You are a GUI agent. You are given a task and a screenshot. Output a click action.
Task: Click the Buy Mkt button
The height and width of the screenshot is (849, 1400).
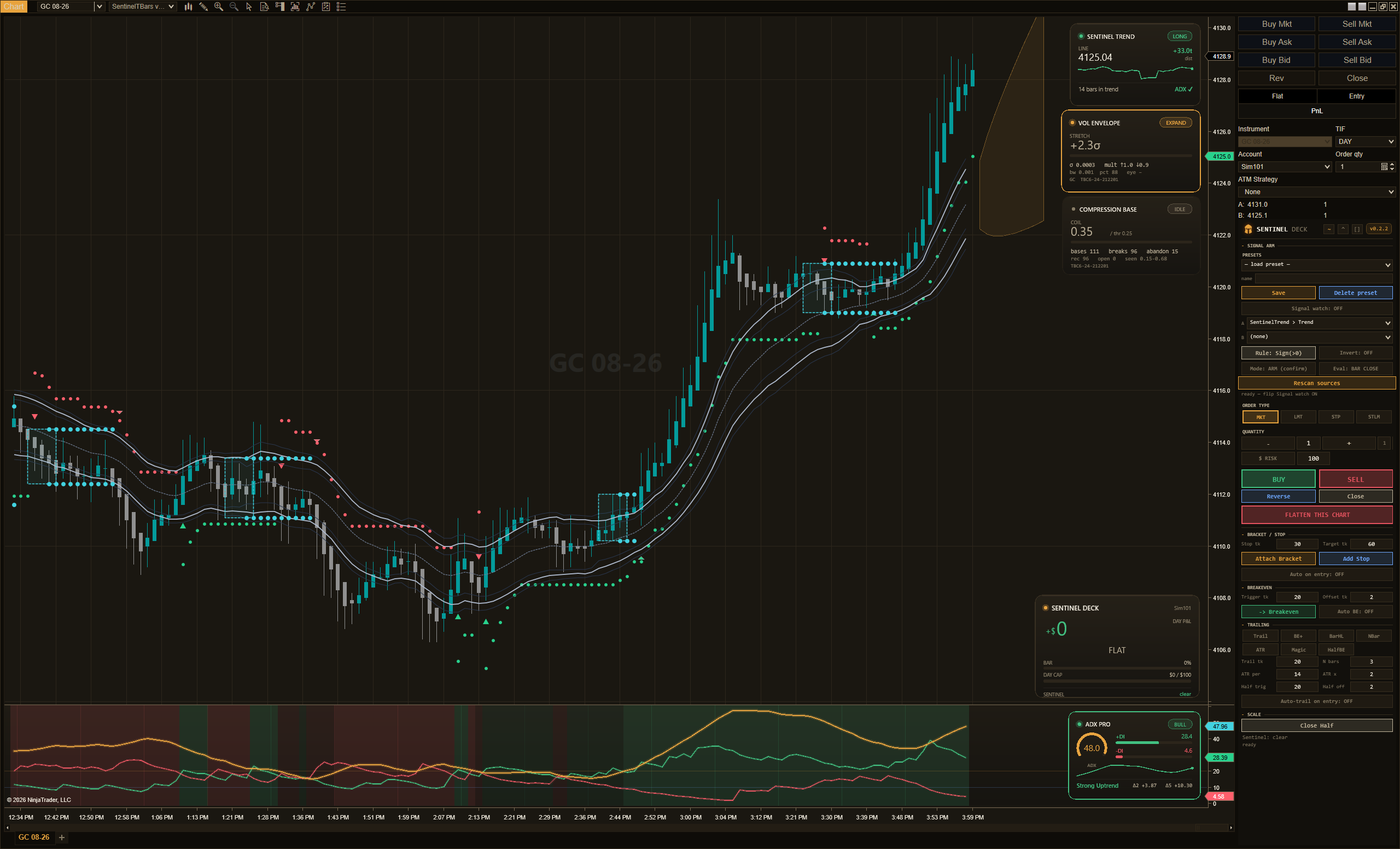click(x=1276, y=24)
